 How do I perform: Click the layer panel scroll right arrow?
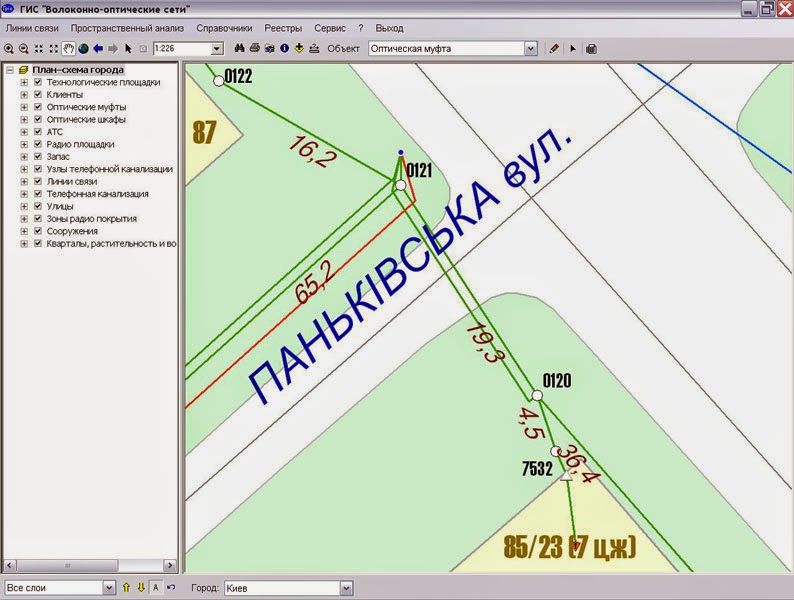(170, 565)
